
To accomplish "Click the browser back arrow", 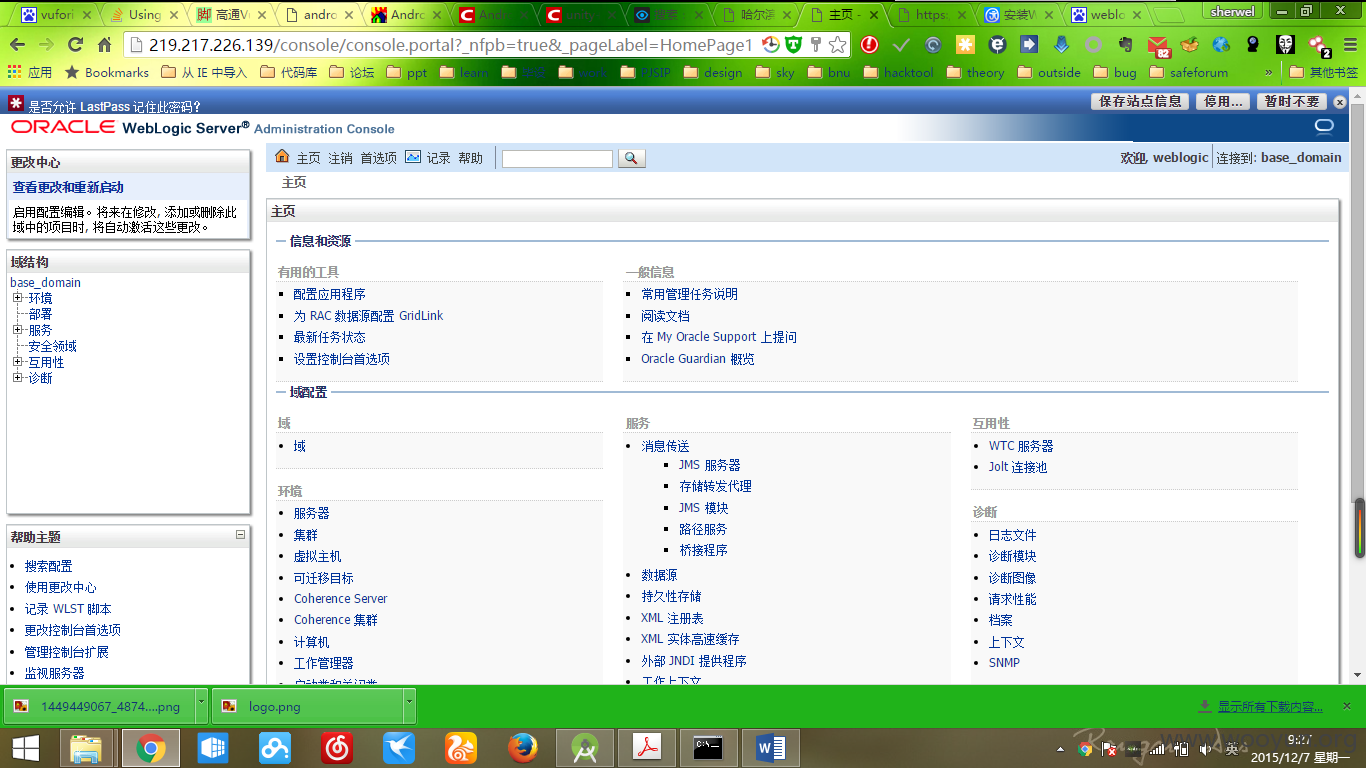I will click(18, 45).
